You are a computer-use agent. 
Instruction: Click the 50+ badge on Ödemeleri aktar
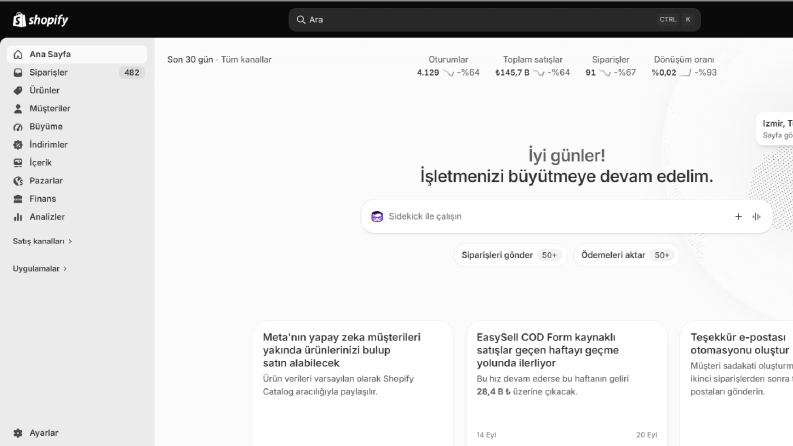pos(662,255)
